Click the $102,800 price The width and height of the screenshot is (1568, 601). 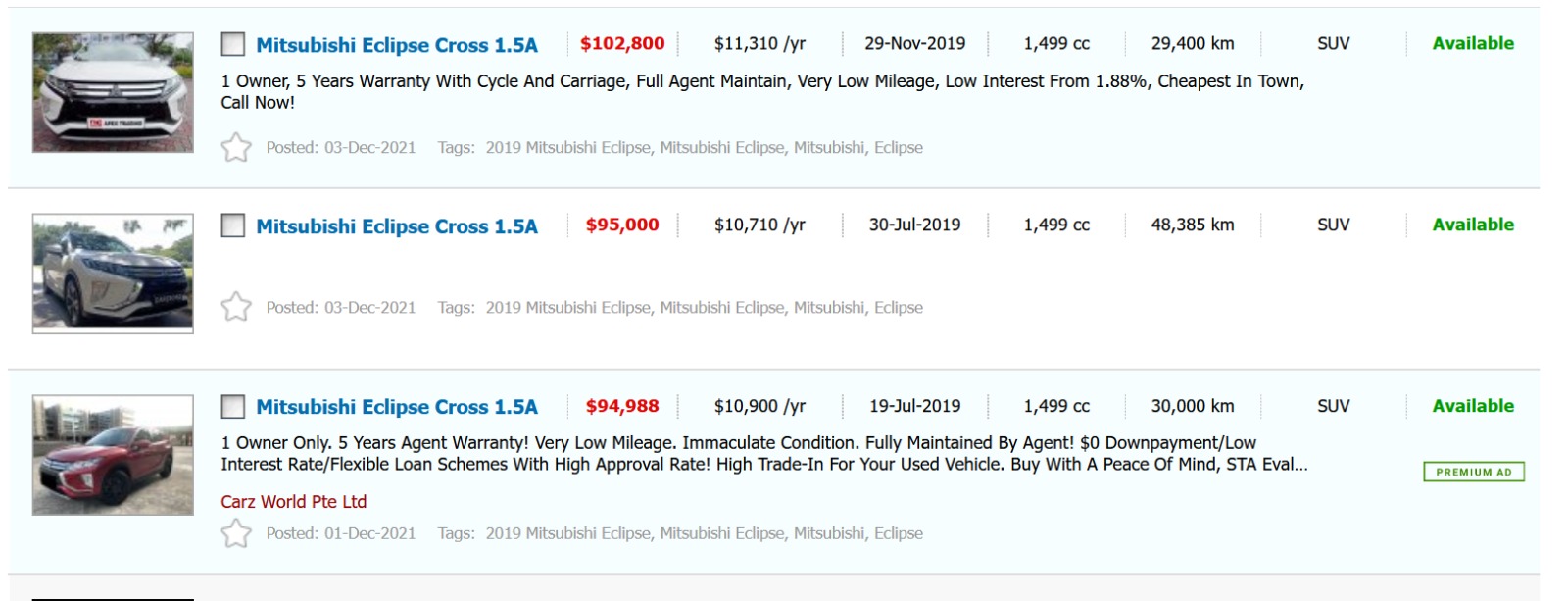[x=622, y=44]
